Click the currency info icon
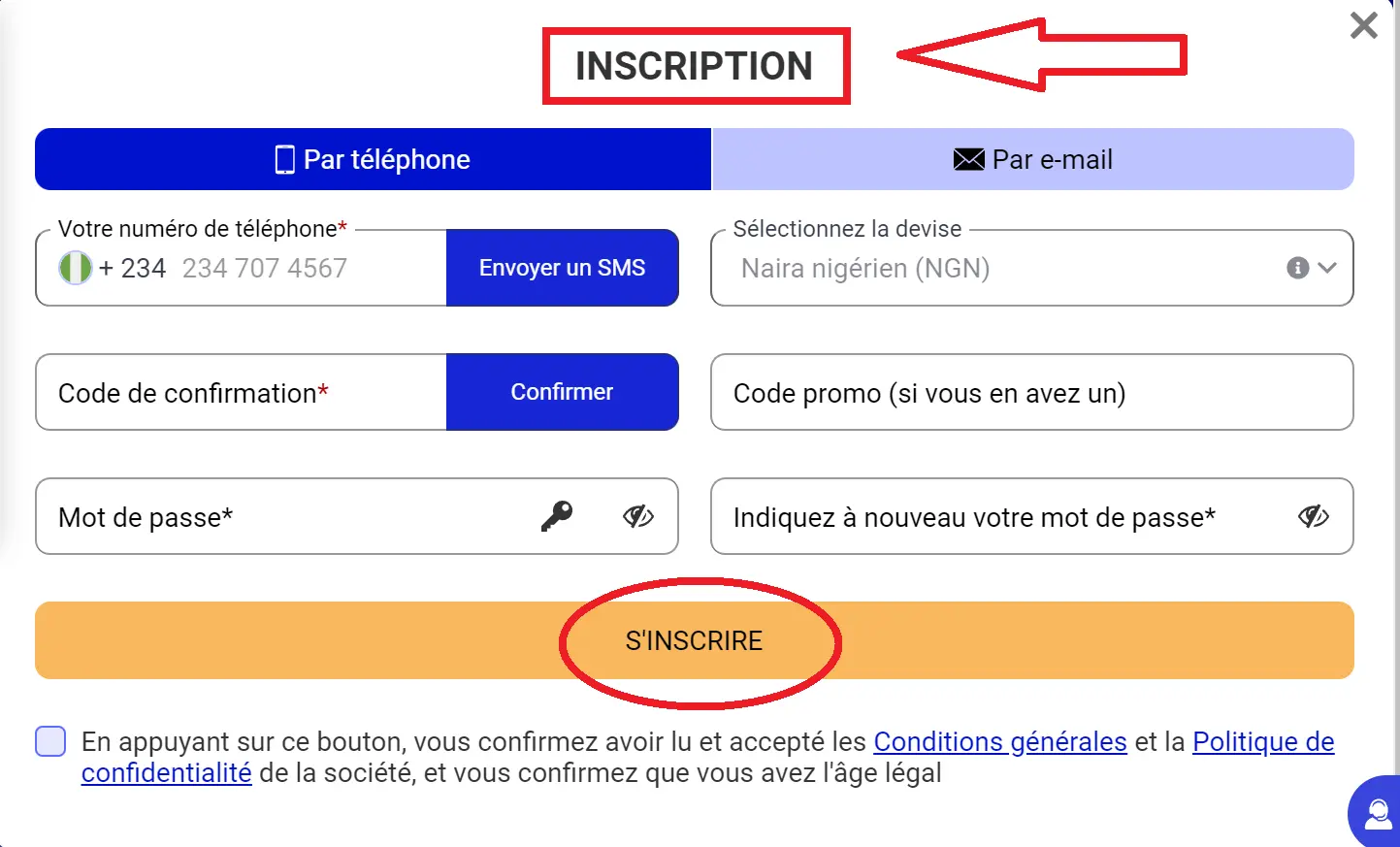Screen dimensions: 1400x847 tap(1297, 268)
